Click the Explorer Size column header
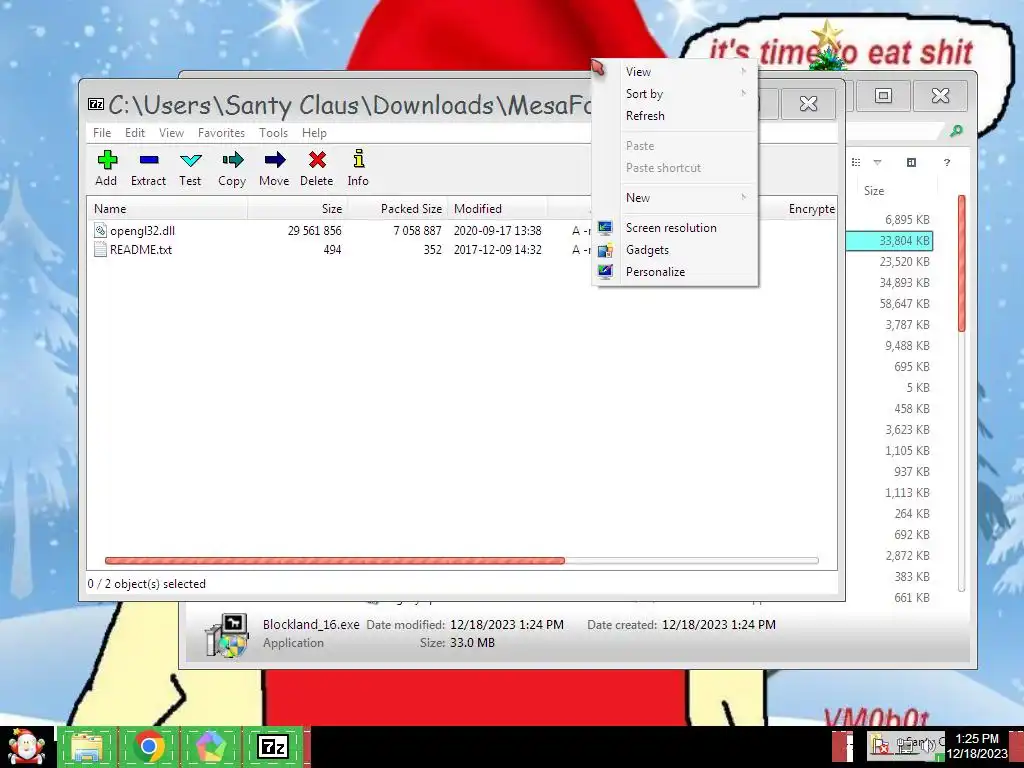This screenshot has height=768, width=1024. [896, 191]
